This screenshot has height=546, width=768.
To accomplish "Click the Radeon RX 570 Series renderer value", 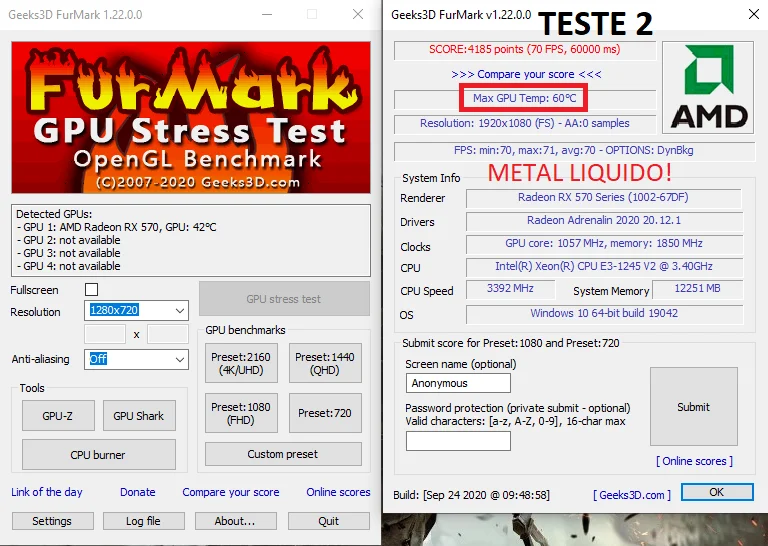I will [x=603, y=197].
